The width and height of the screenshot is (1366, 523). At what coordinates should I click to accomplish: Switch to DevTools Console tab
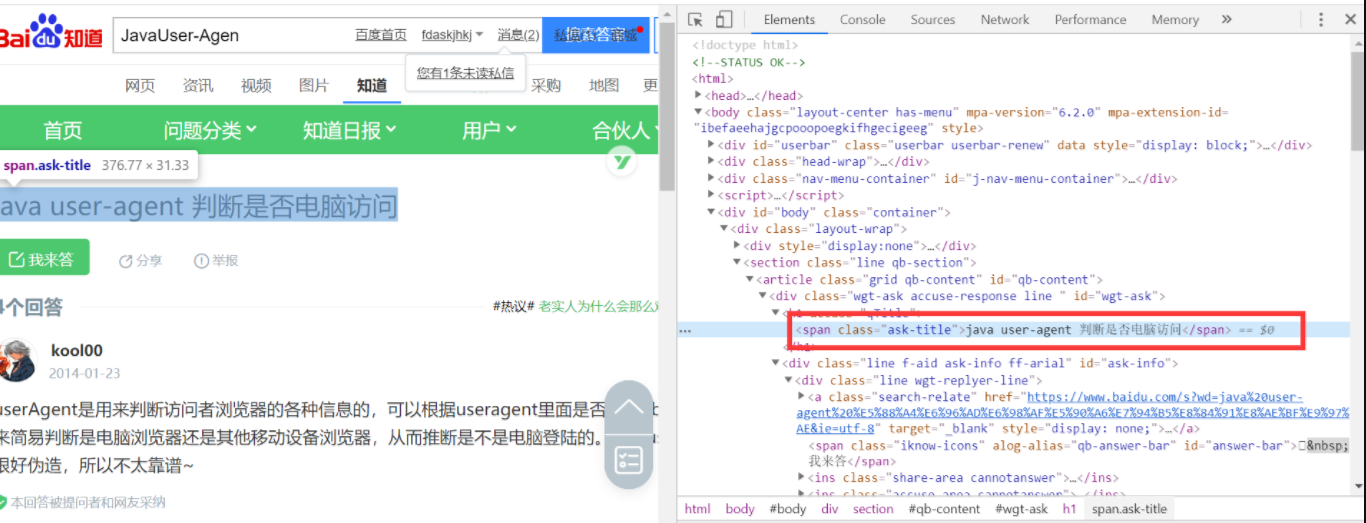tap(862, 19)
